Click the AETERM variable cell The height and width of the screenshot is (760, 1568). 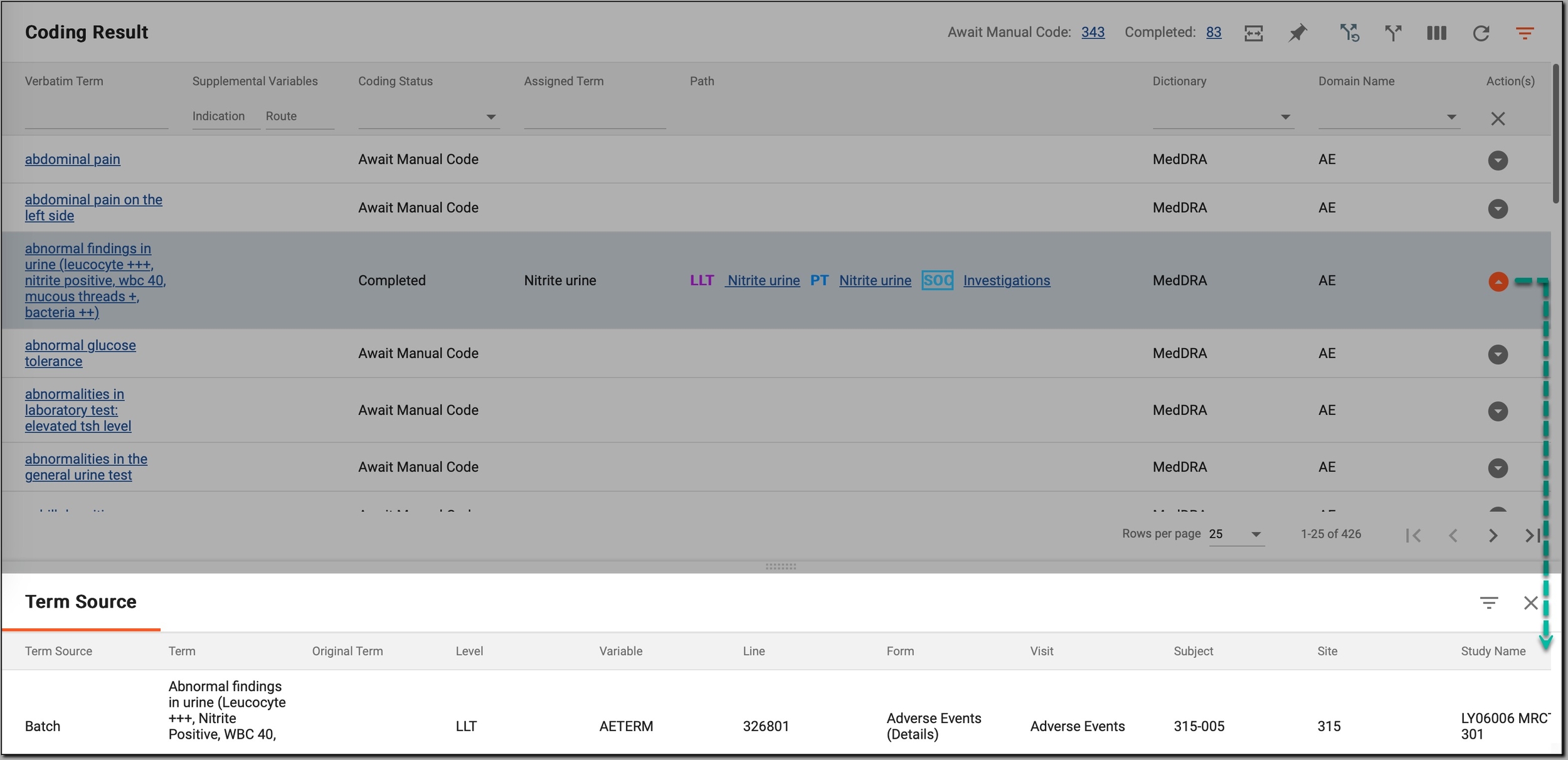626,726
